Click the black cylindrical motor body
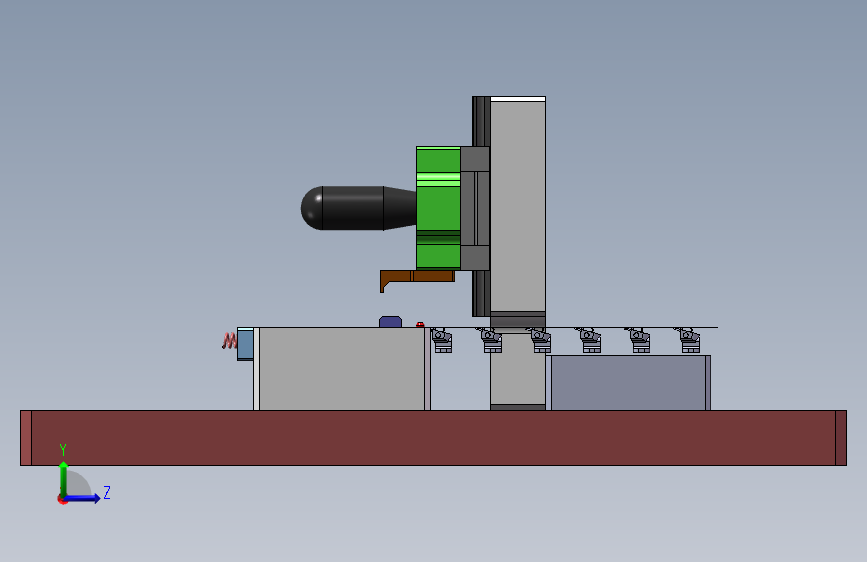This screenshot has height=562, width=867. point(358,208)
